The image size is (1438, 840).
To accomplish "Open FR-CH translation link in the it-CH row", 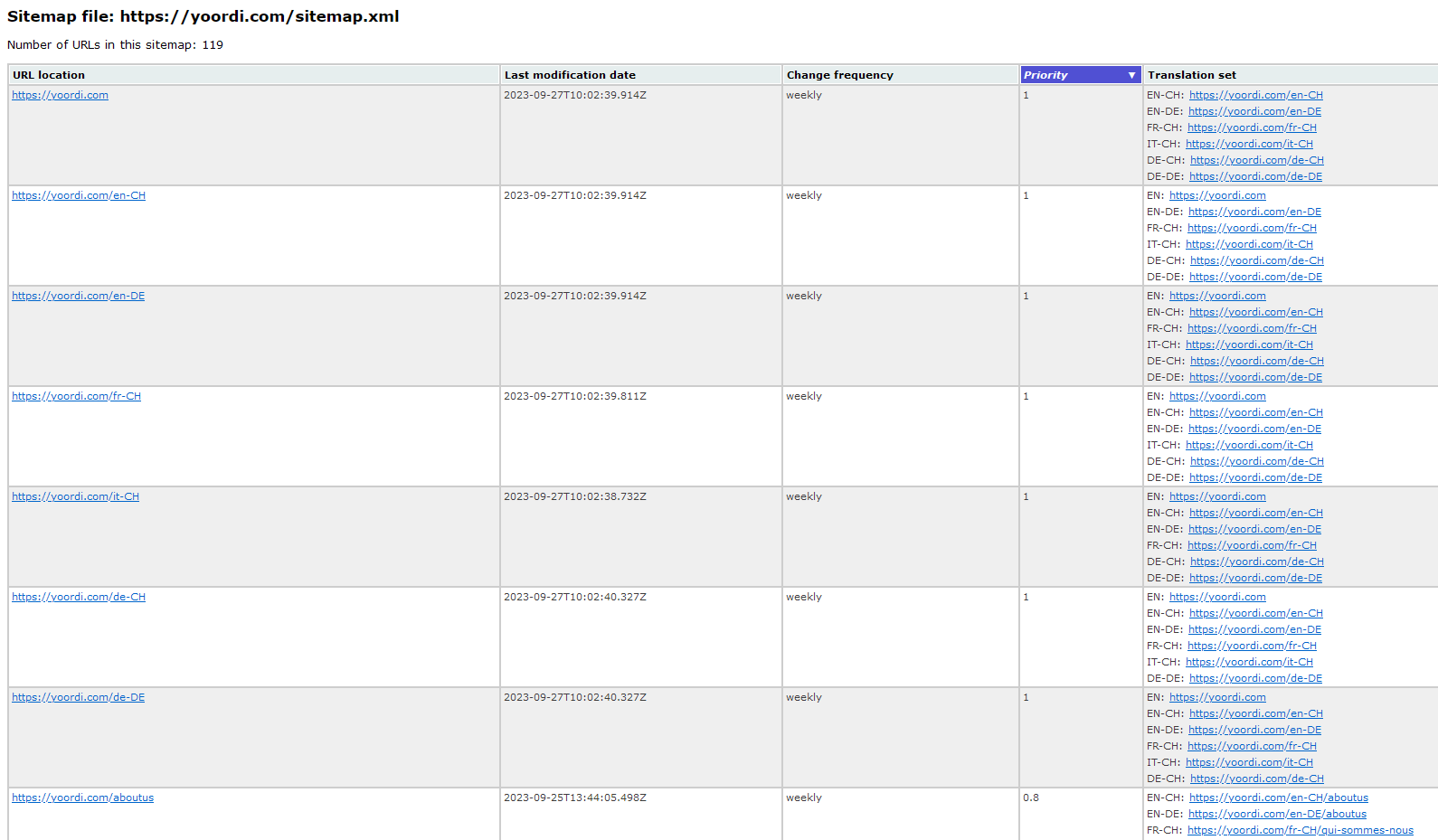I will pos(1252,545).
